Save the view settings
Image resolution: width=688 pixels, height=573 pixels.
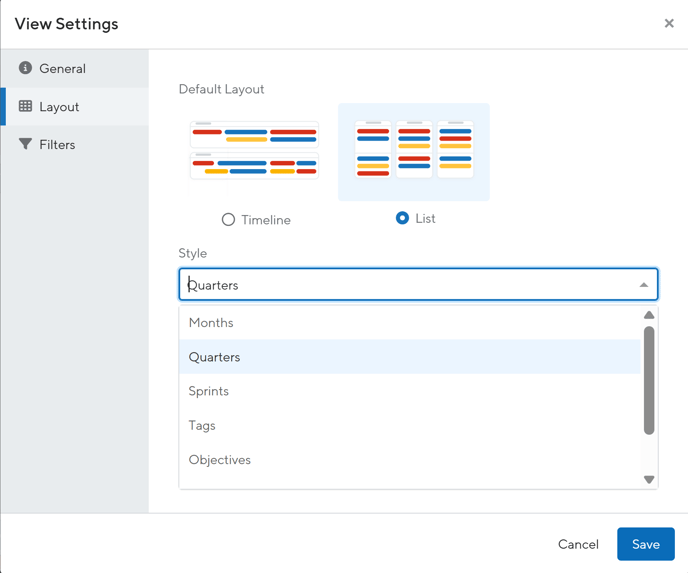(645, 544)
